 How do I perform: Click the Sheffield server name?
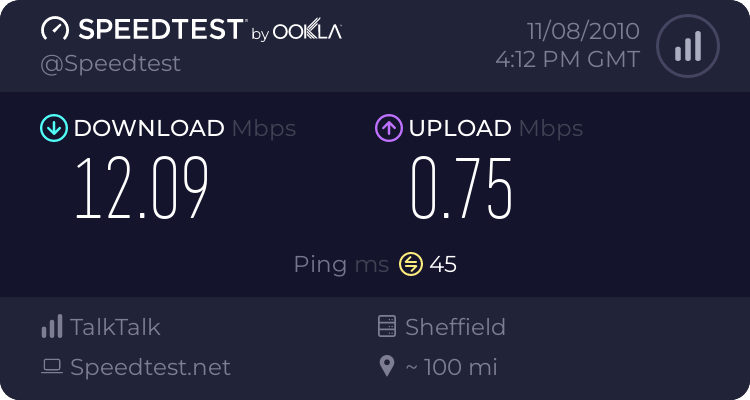(455, 327)
